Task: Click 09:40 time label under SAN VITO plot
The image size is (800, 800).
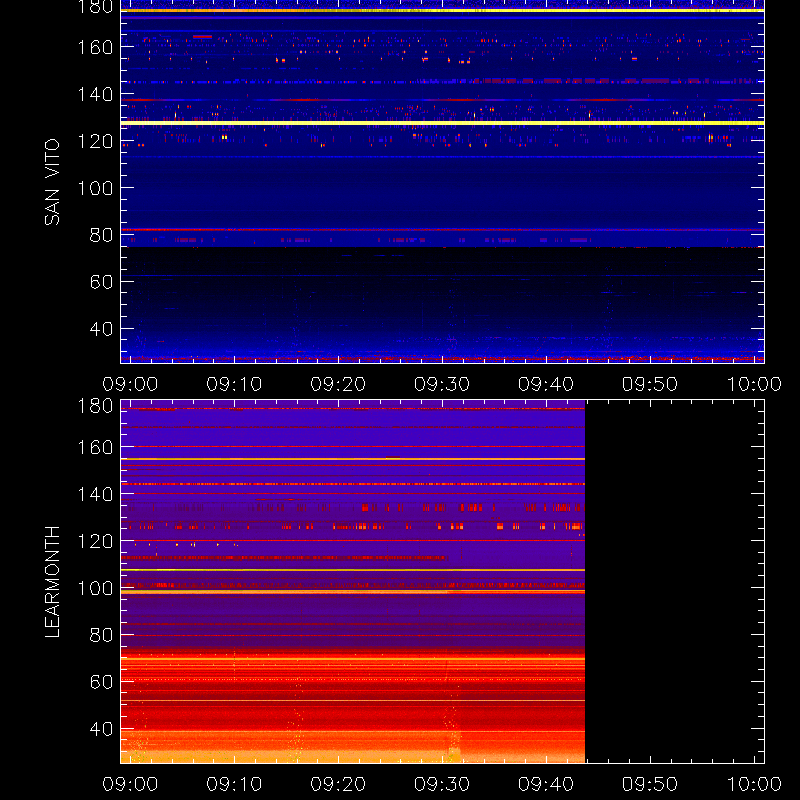Action: click(x=546, y=384)
